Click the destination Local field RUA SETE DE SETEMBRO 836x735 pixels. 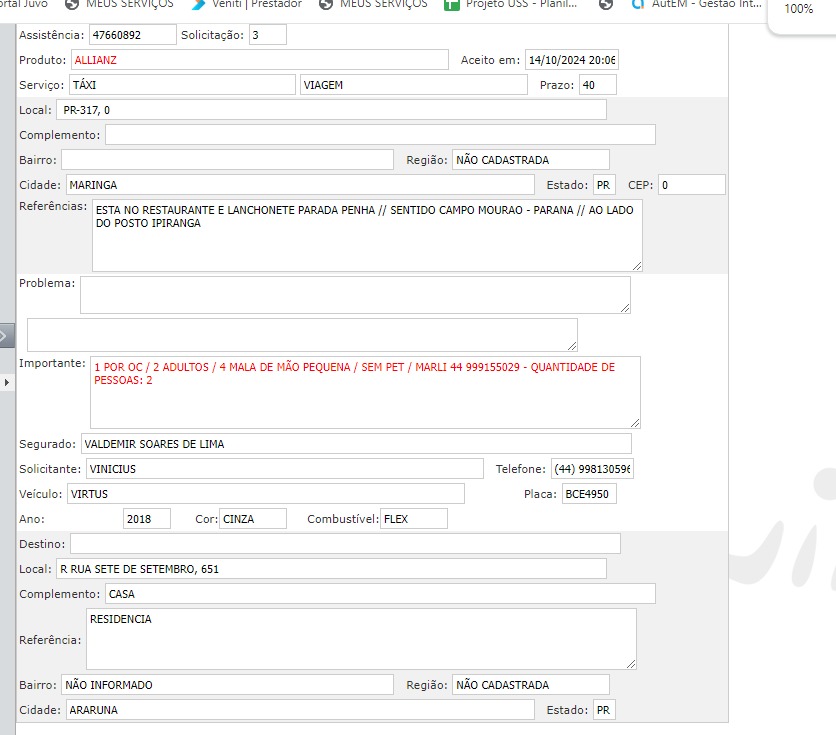point(331,569)
